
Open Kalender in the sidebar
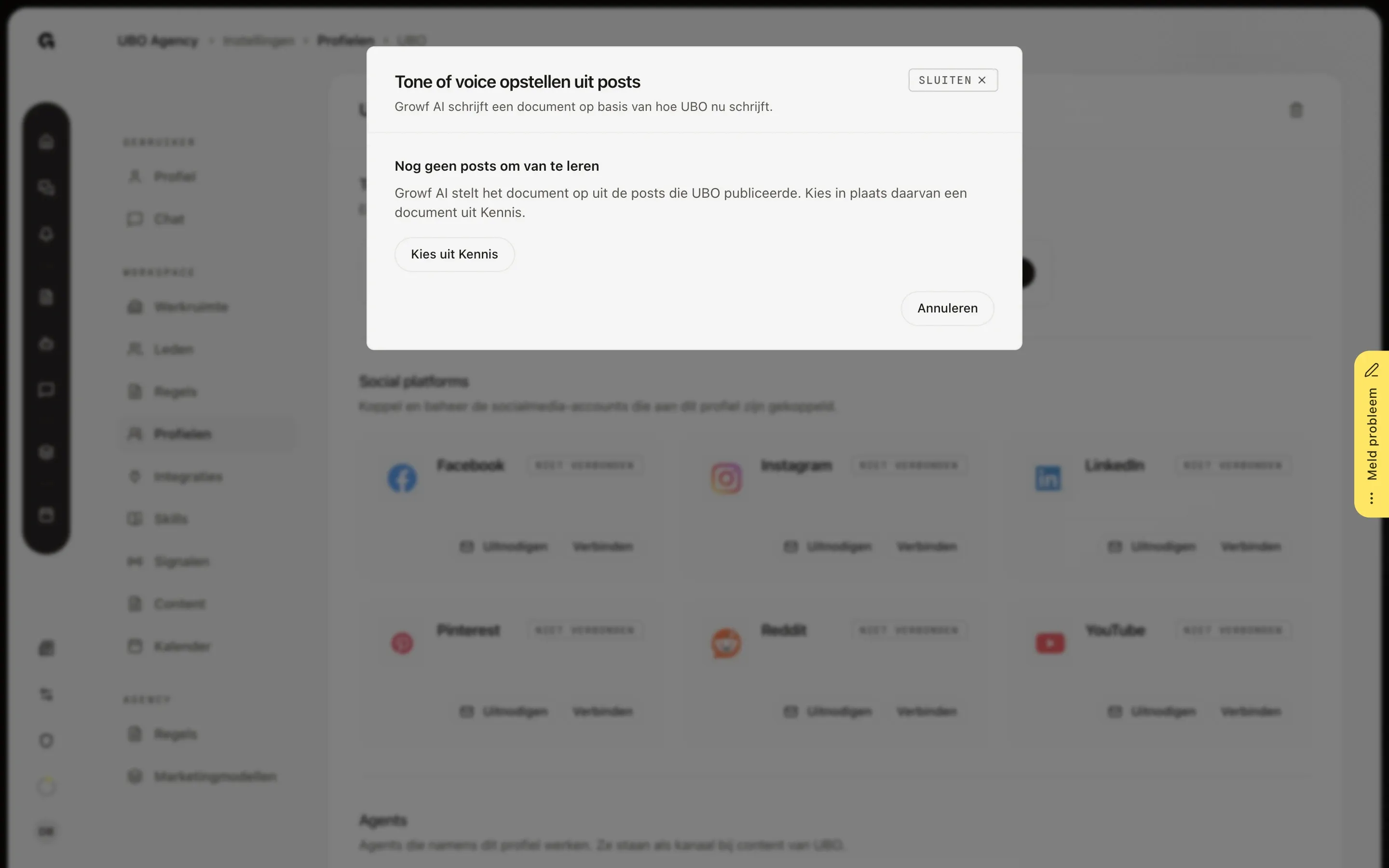point(206,646)
